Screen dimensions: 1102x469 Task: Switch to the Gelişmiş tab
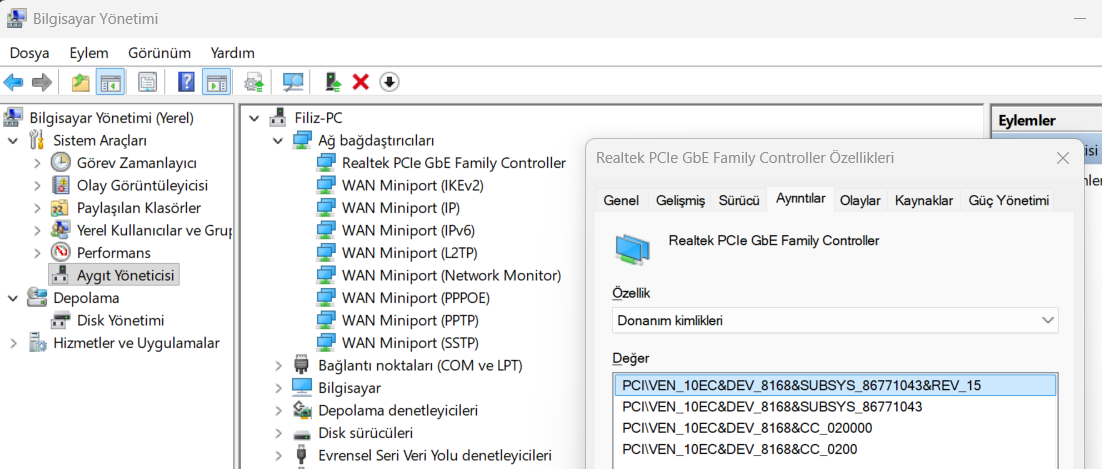680,200
